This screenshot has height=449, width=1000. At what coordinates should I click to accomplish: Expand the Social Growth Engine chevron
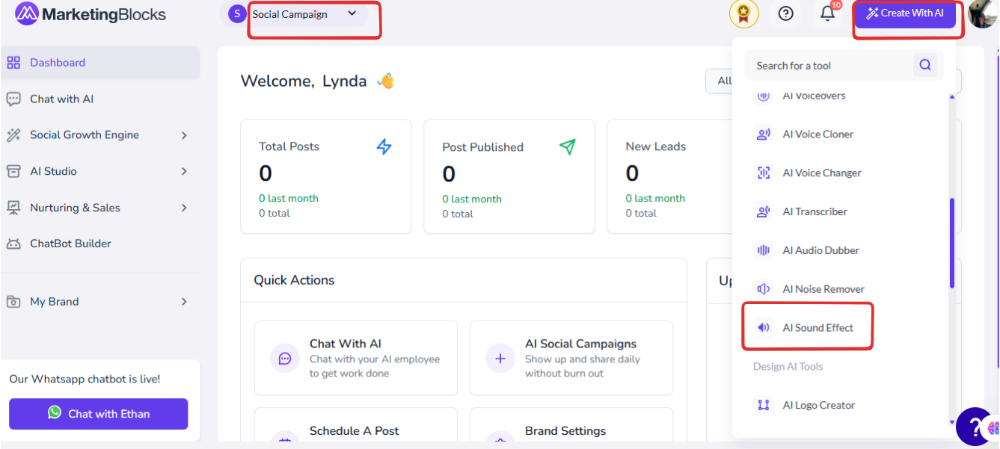click(184, 135)
